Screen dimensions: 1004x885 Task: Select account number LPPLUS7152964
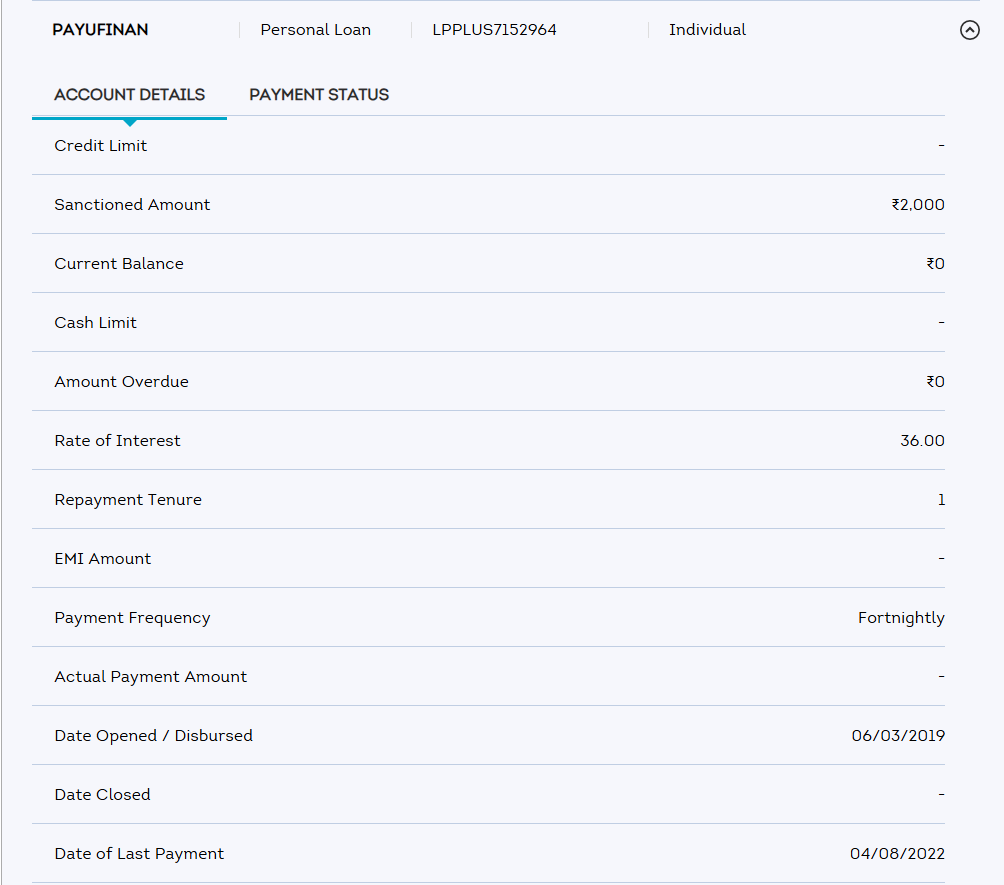(494, 30)
